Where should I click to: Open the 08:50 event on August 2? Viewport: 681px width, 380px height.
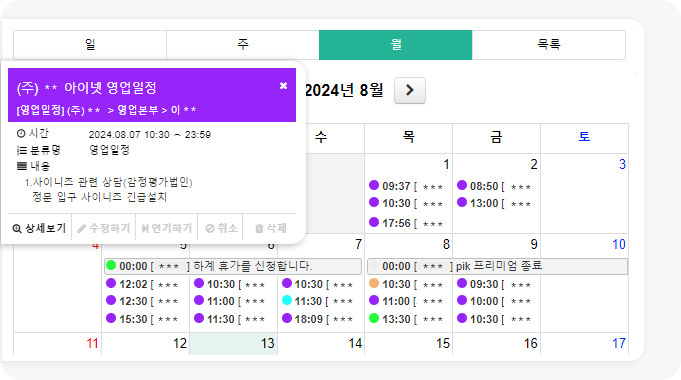pyautogui.click(x=495, y=186)
